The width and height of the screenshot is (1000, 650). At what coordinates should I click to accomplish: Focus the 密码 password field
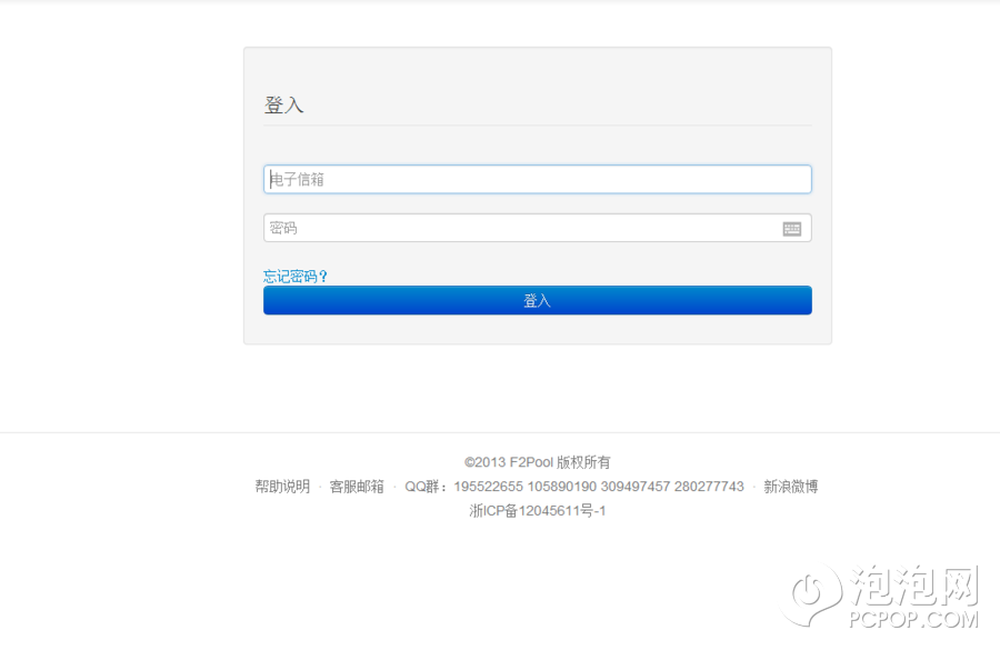(537, 228)
